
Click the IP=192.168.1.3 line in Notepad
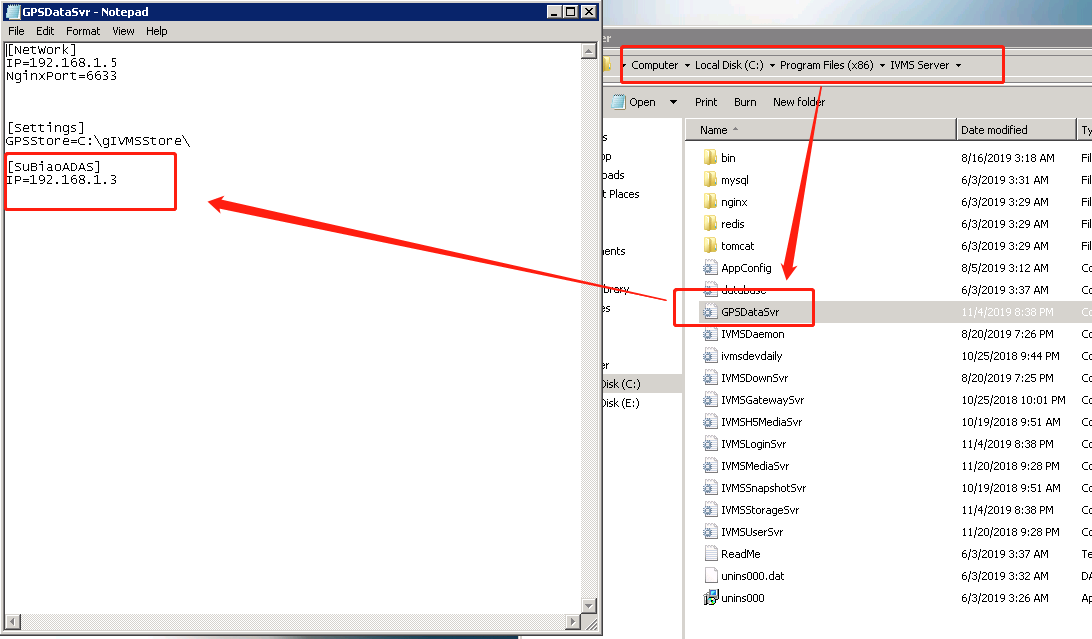pos(61,180)
